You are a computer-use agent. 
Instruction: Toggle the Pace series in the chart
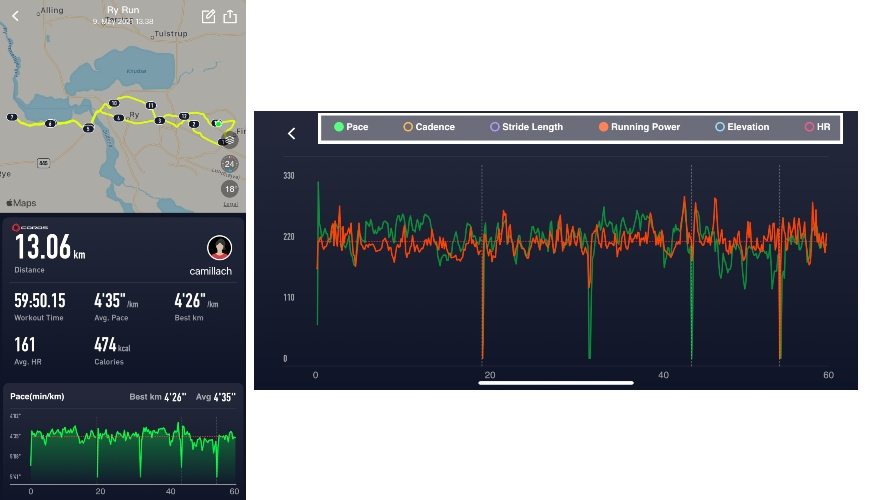pos(351,127)
